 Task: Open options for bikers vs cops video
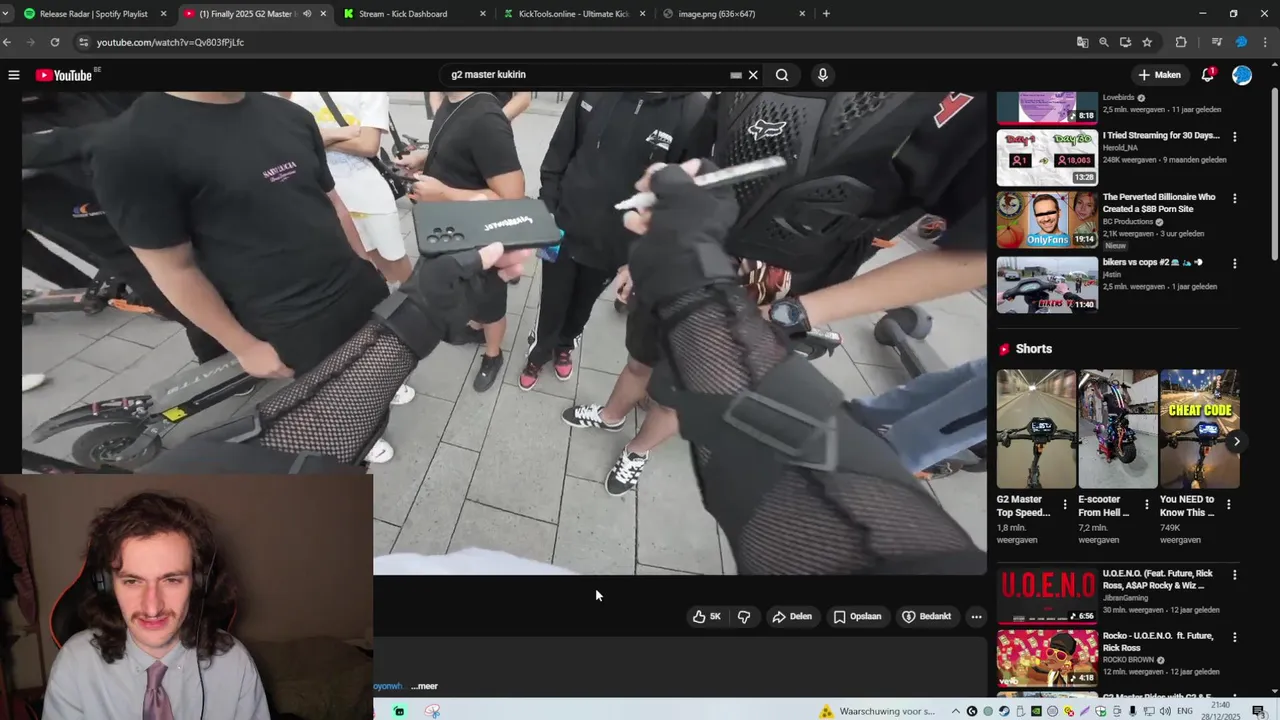[x=1234, y=264]
